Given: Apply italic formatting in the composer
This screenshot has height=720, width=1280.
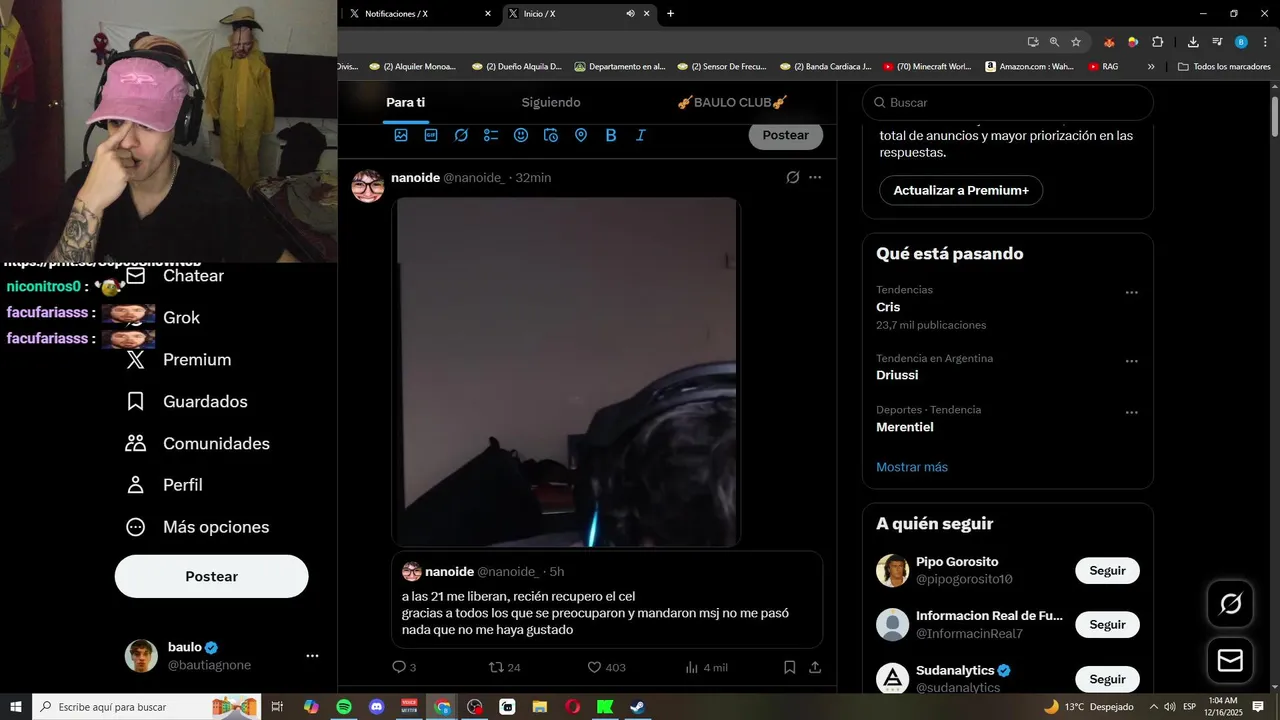Looking at the screenshot, I should coord(641,135).
